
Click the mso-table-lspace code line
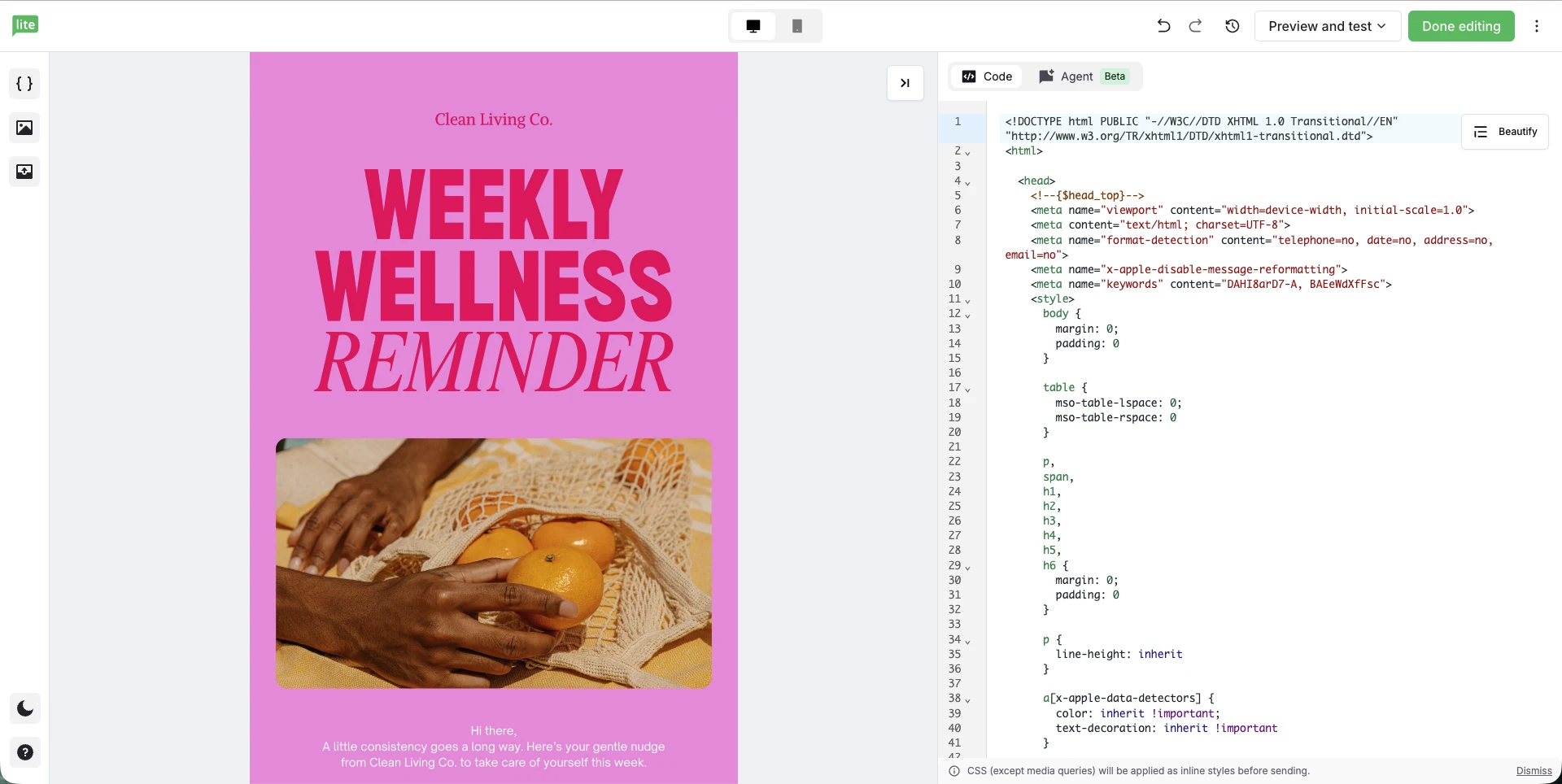click(x=1119, y=403)
